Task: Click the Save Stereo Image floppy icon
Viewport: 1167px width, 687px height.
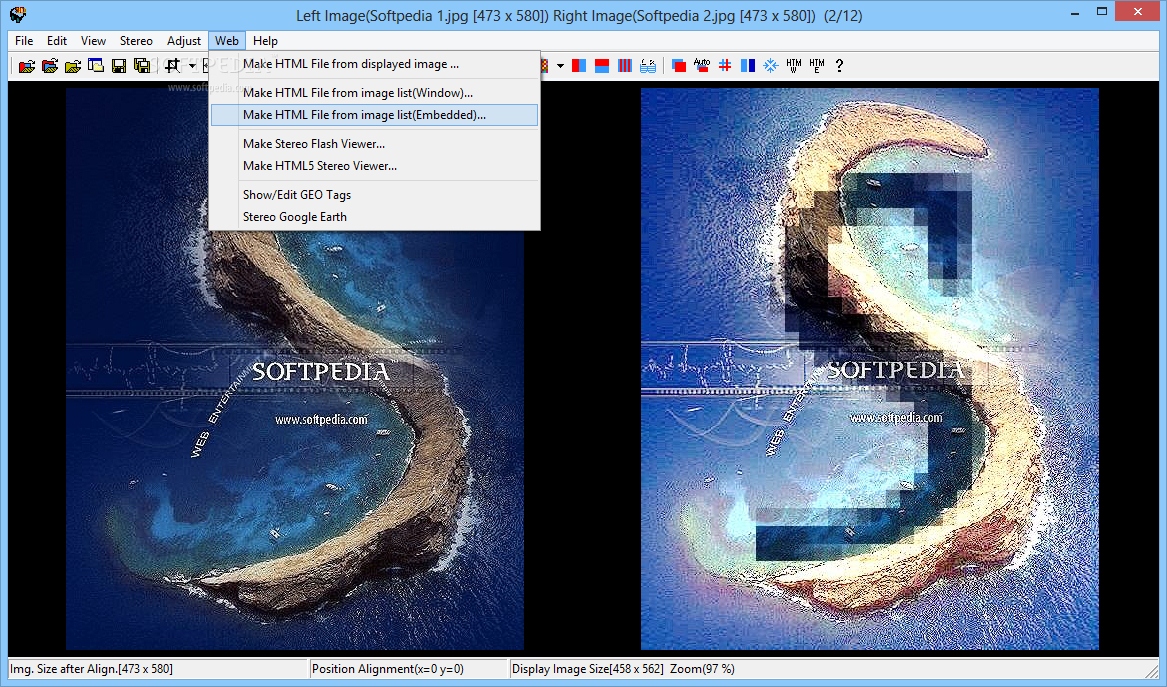Action: [119, 65]
